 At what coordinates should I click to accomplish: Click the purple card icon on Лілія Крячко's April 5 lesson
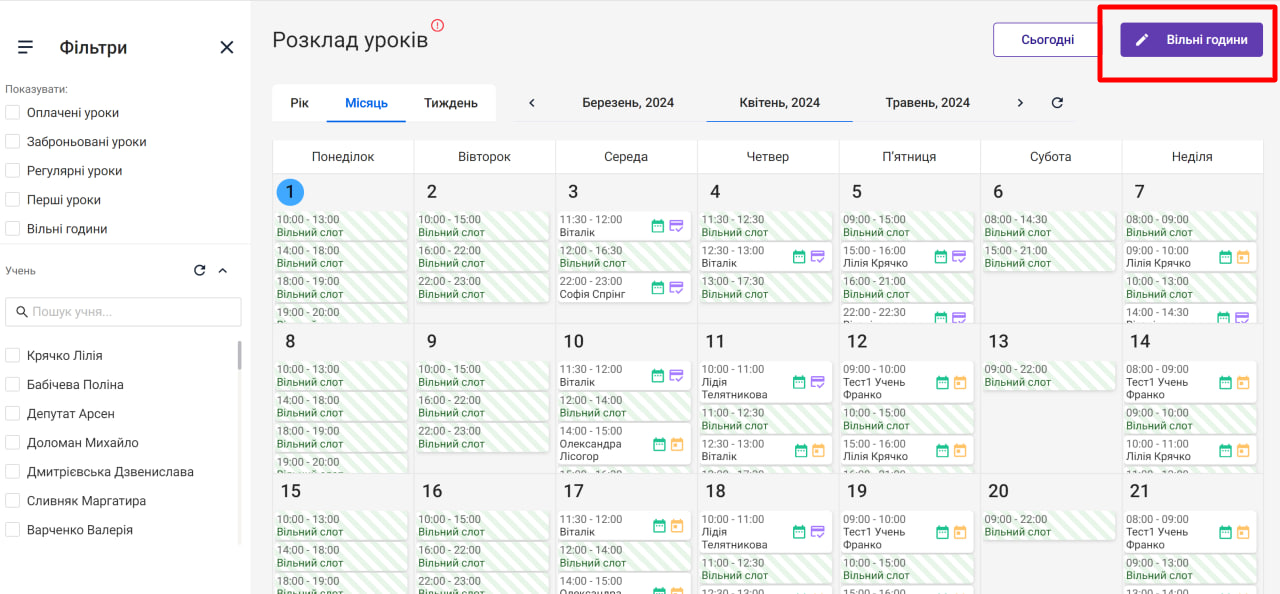tap(959, 257)
